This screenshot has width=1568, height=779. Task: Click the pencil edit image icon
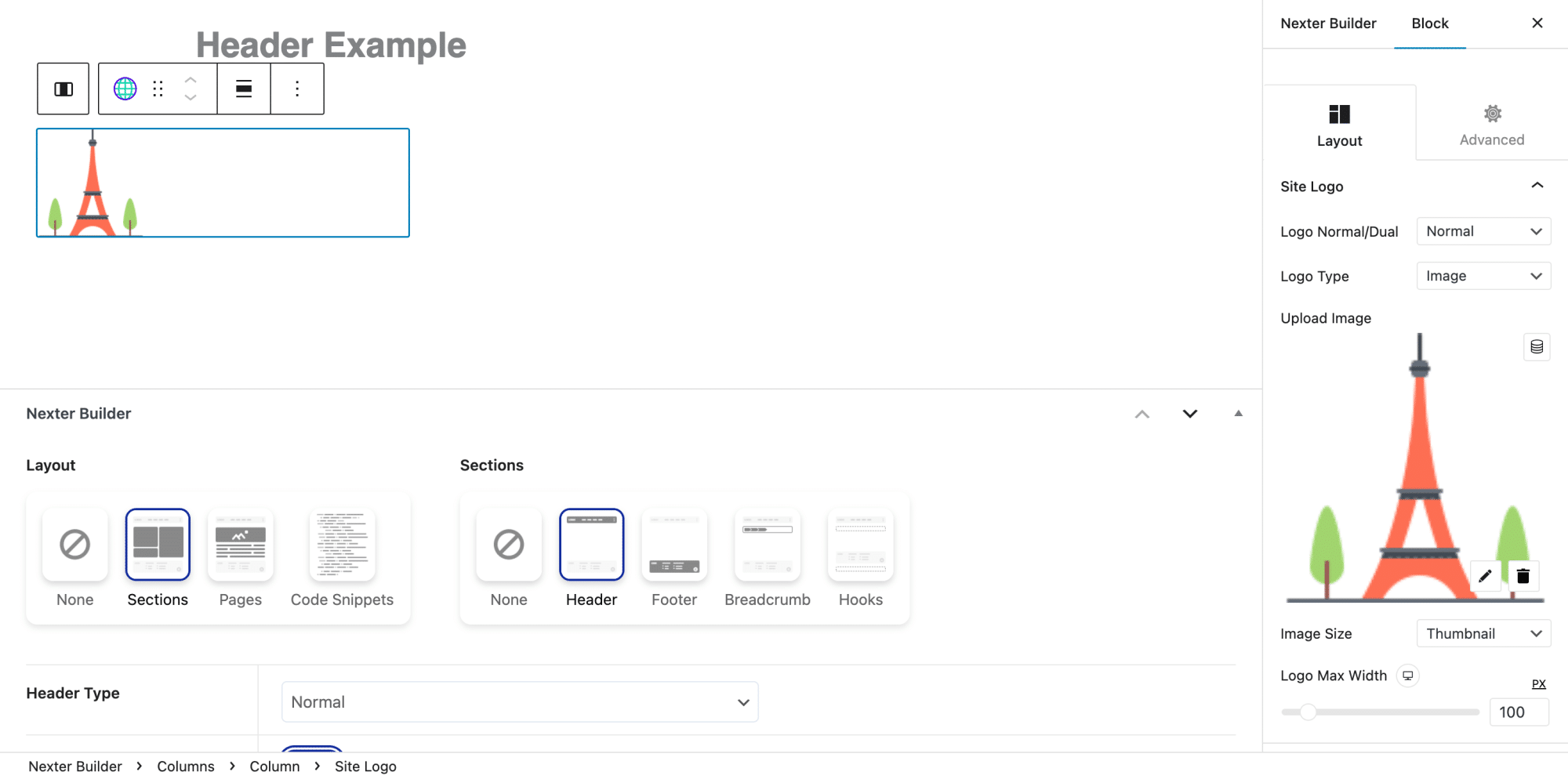click(x=1485, y=577)
